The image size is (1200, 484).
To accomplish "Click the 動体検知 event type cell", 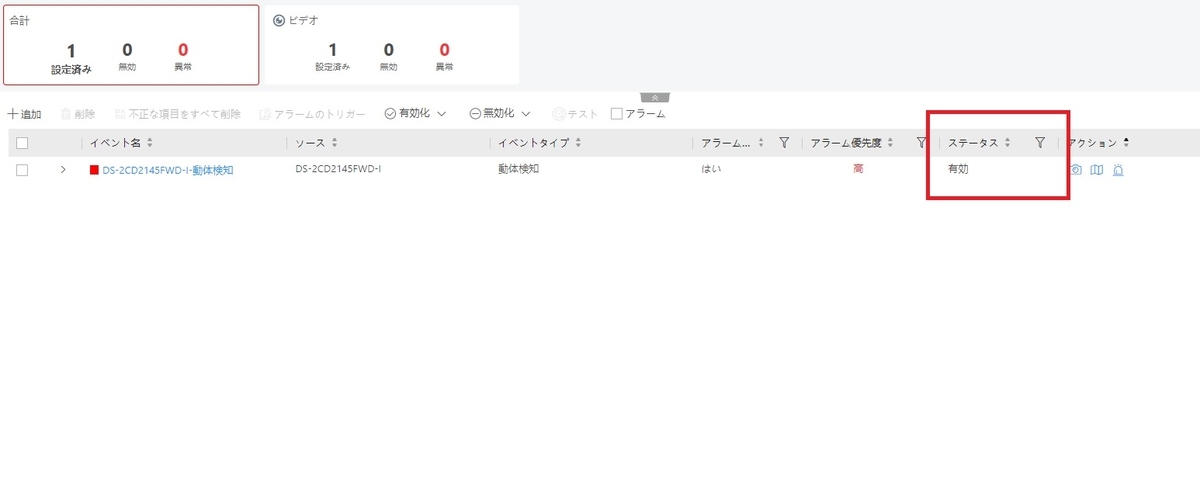I will click(519, 170).
